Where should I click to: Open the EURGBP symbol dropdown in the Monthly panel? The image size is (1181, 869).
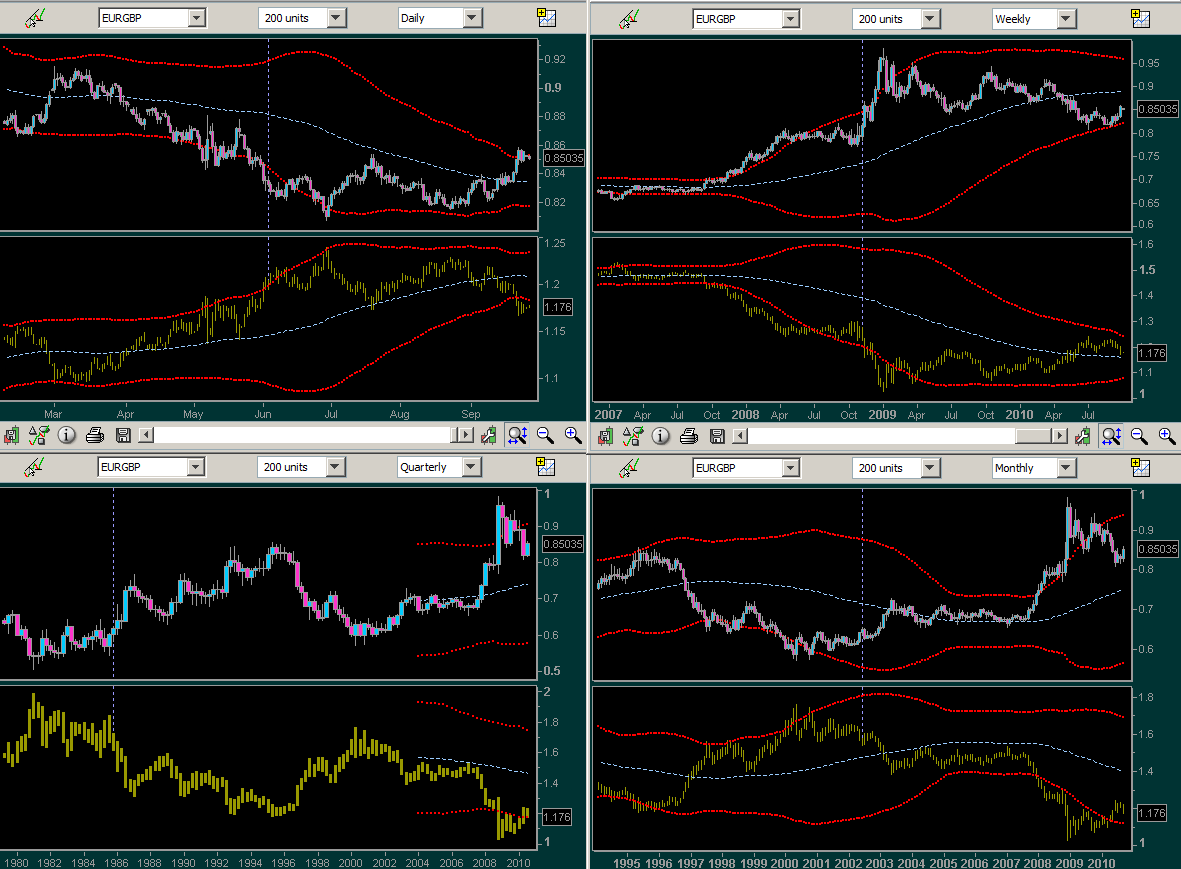point(791,468)
